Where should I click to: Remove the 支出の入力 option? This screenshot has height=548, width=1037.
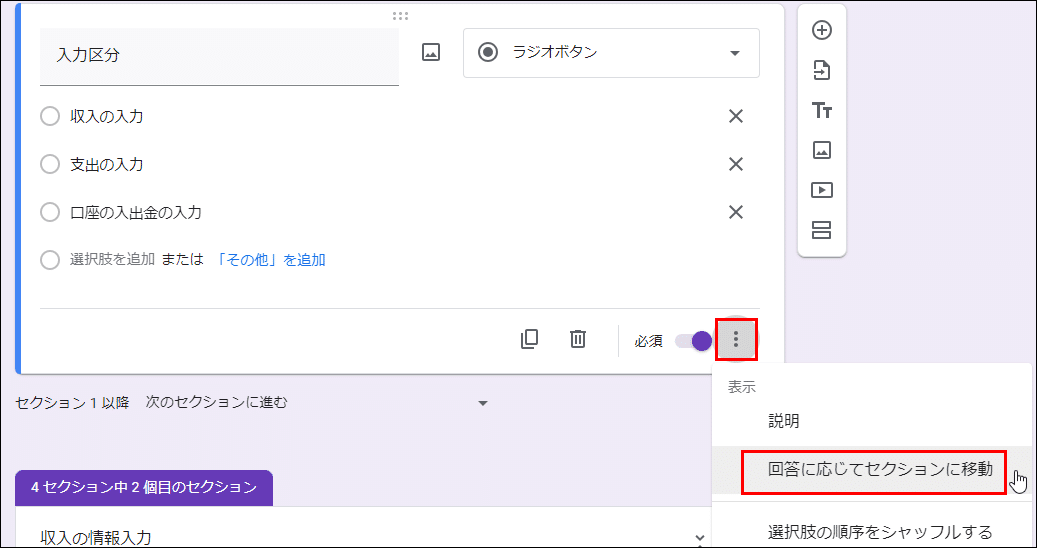pos(735,164)
